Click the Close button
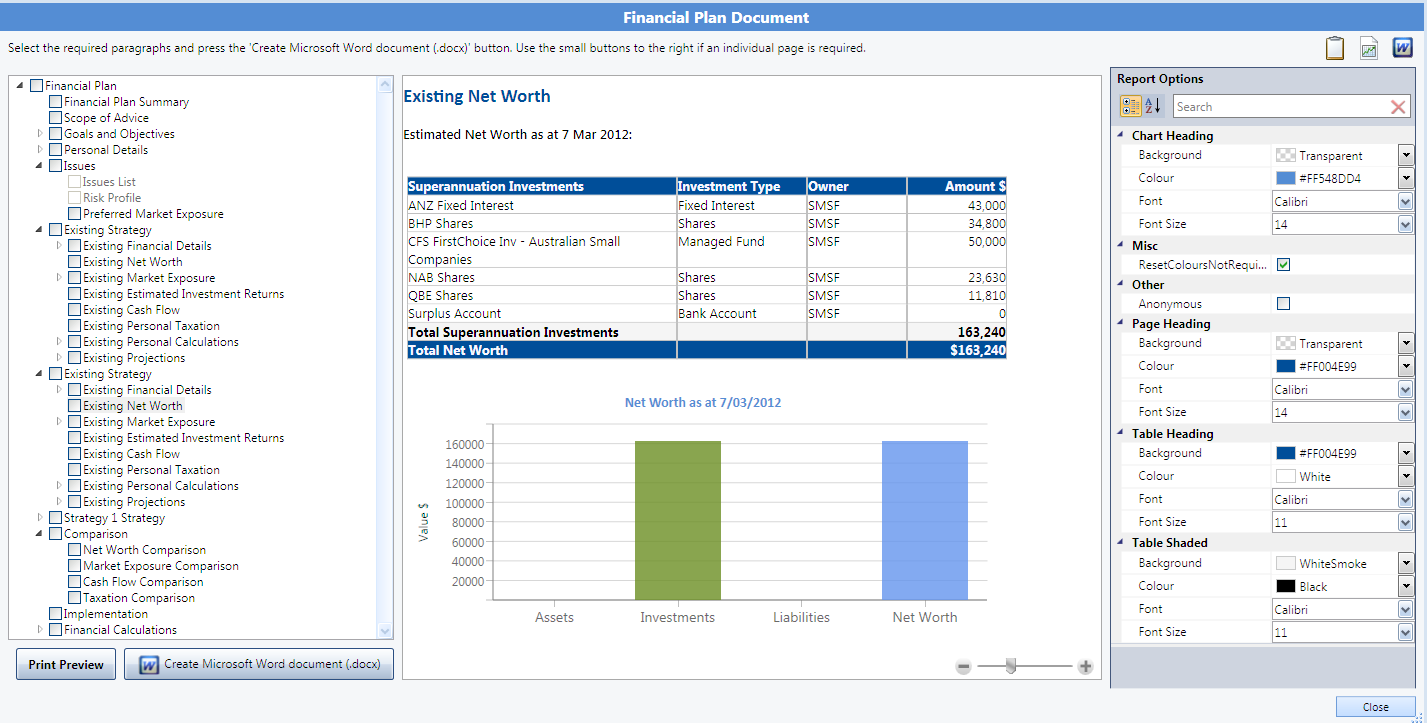Viewport: 1427px width, 723px height. (x=1376, y=707)
